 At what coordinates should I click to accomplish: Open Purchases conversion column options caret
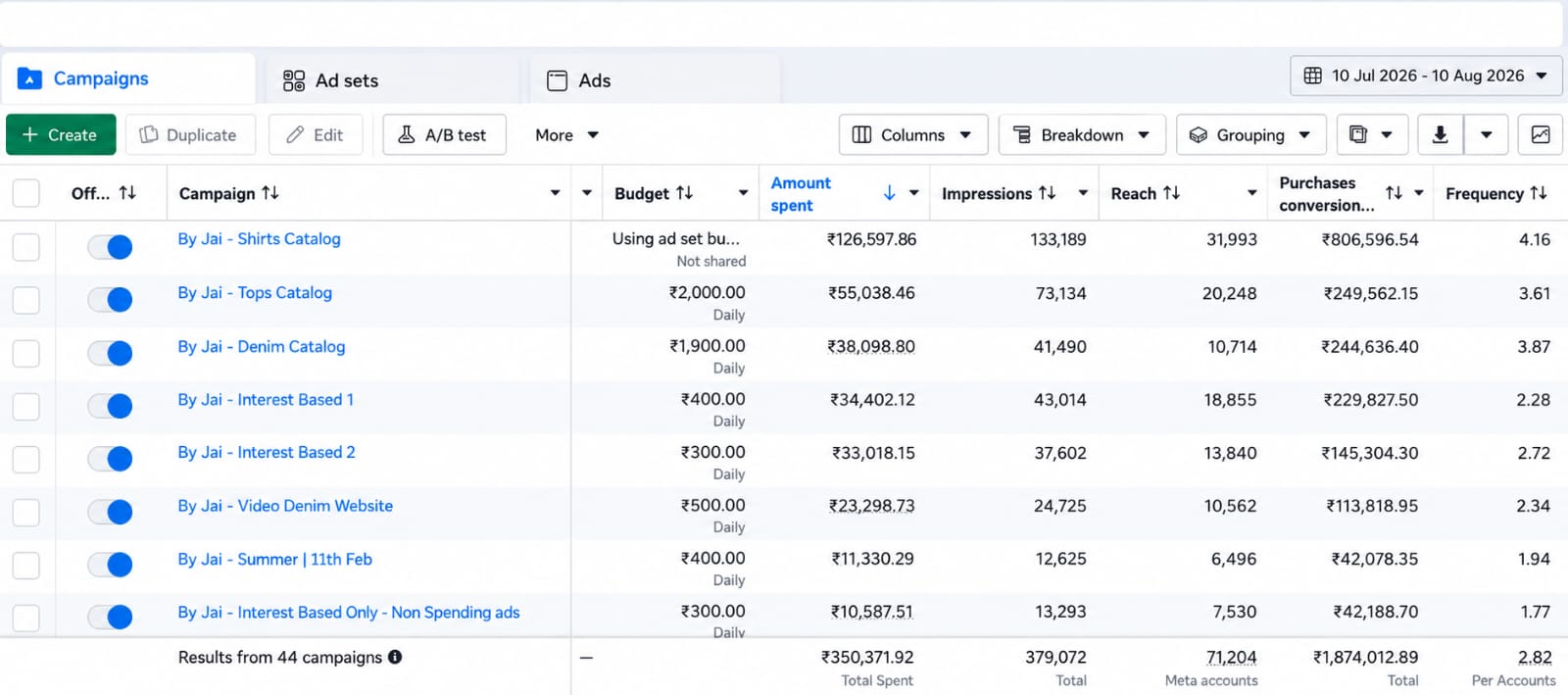pos(1418,193)
